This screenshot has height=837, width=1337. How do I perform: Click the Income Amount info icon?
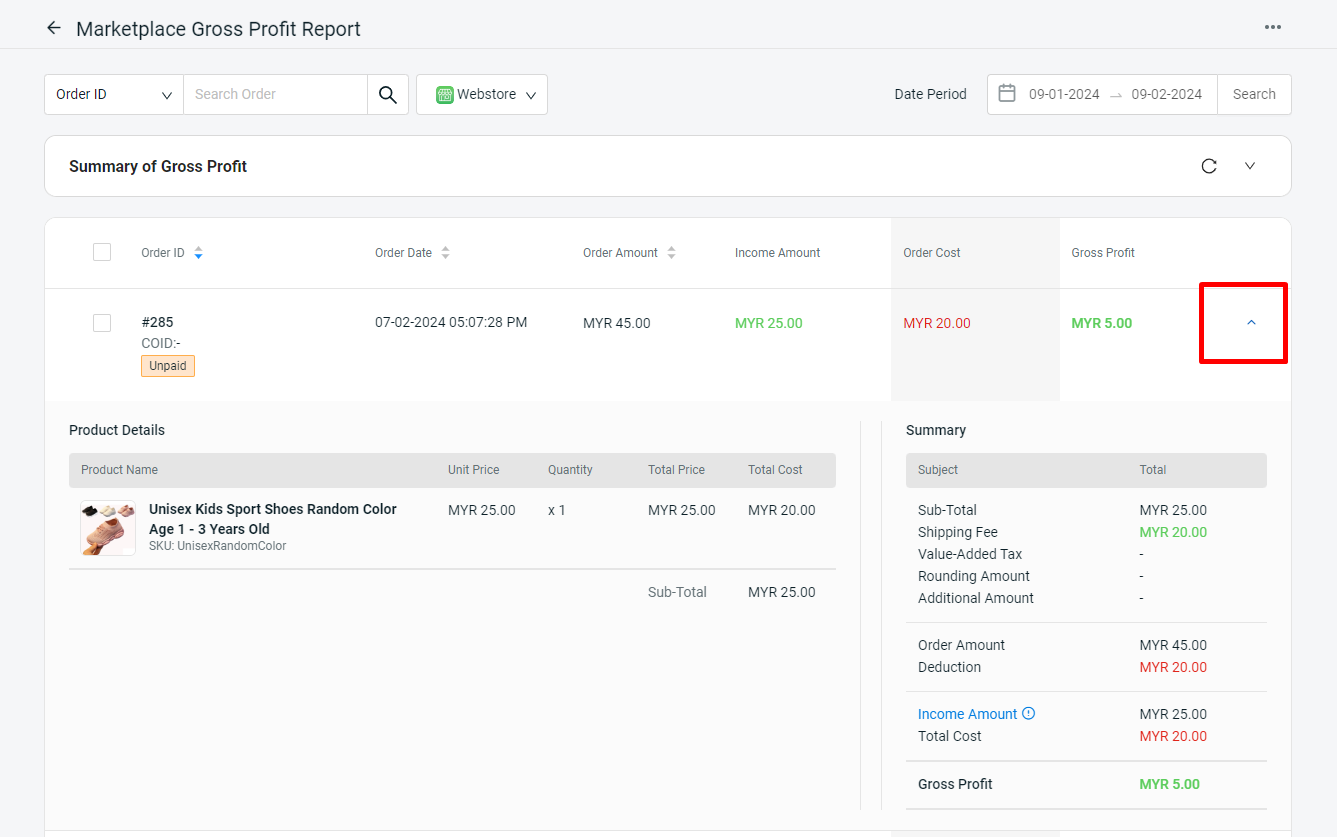click(x=1029, y=714)
